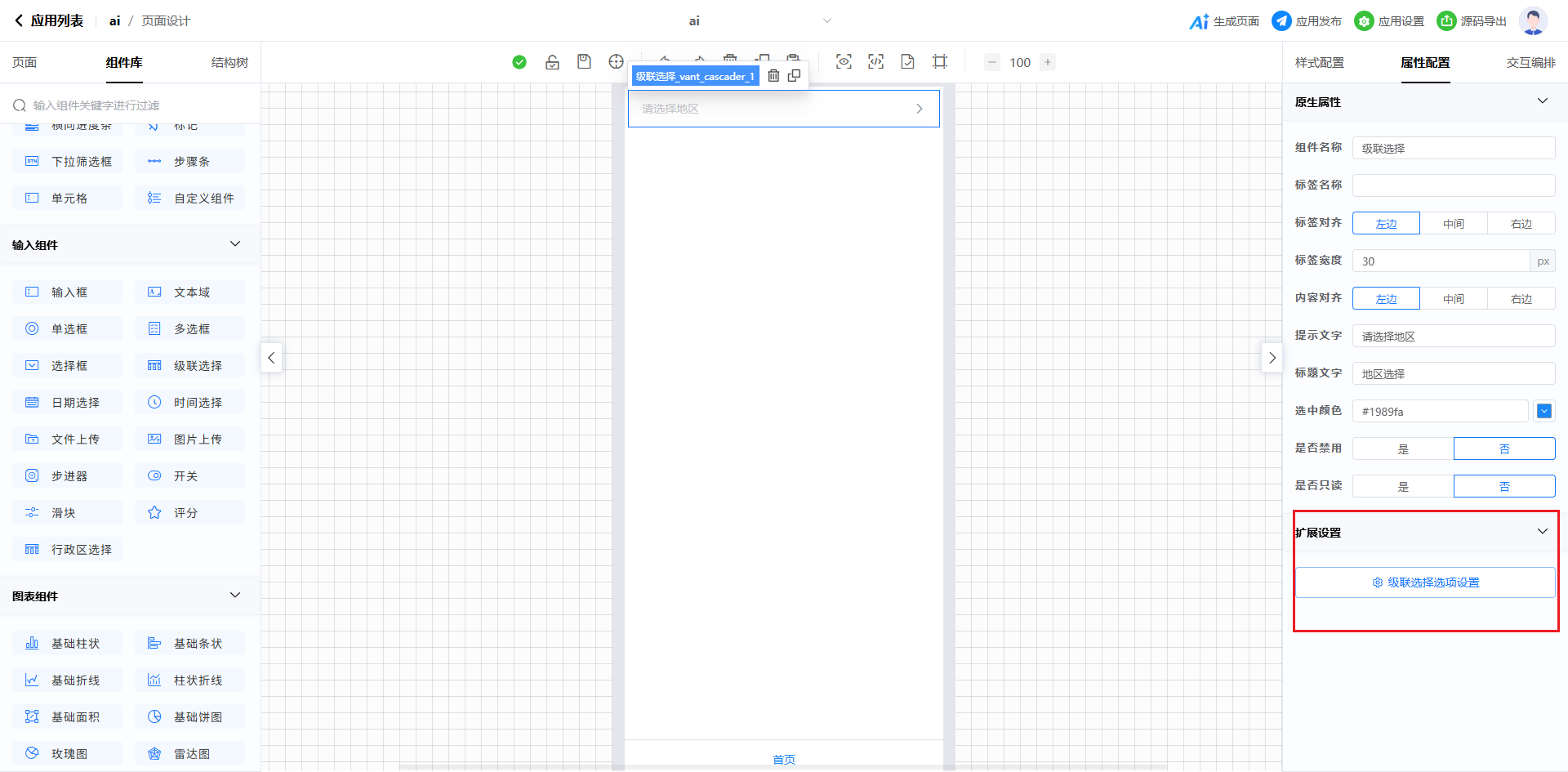The image size is (1568, 772).
Task: Set 是否禁用 to 是
Action: tap(1403, 449)
